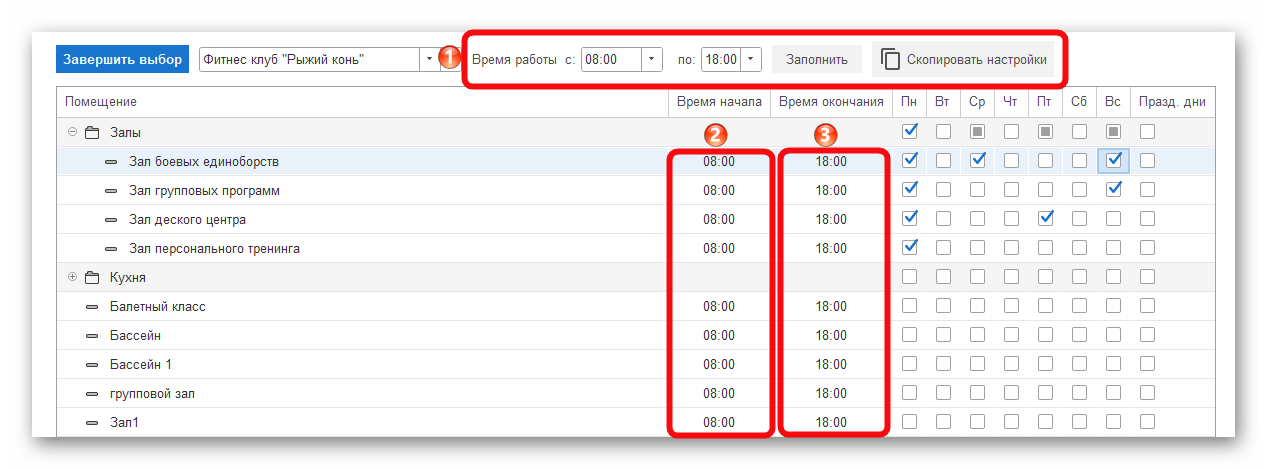
Task: Click the Залы folder icon
Action: click(x=91, y=132)
